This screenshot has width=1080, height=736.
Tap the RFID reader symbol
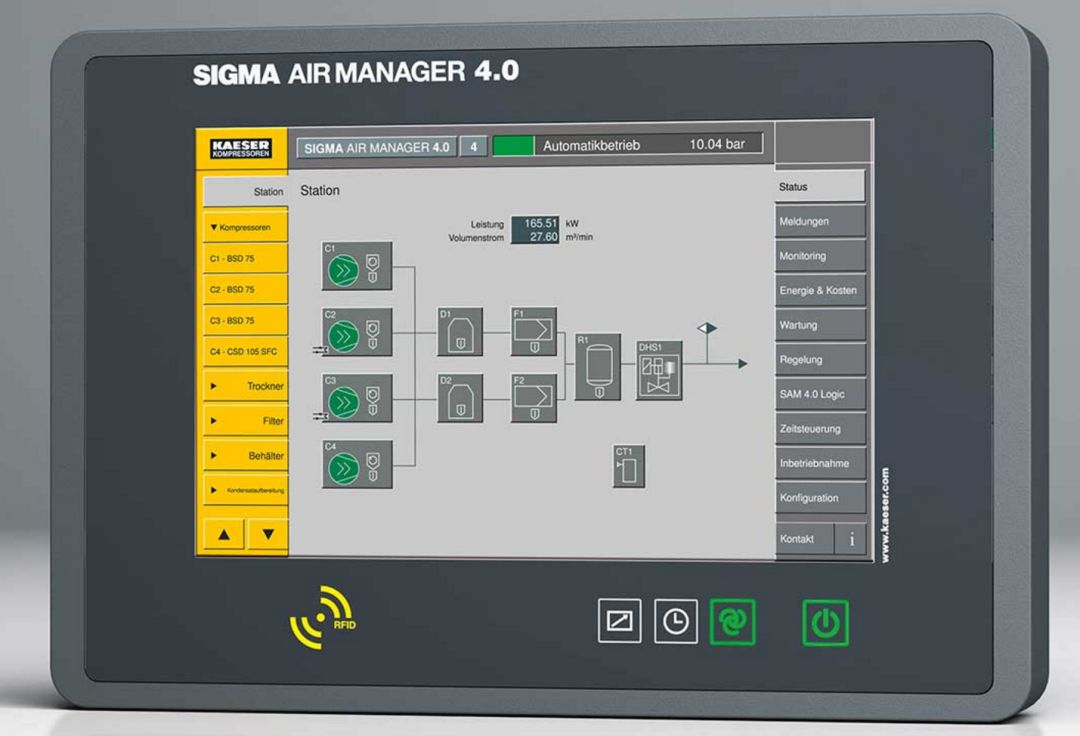pos(322,618)
